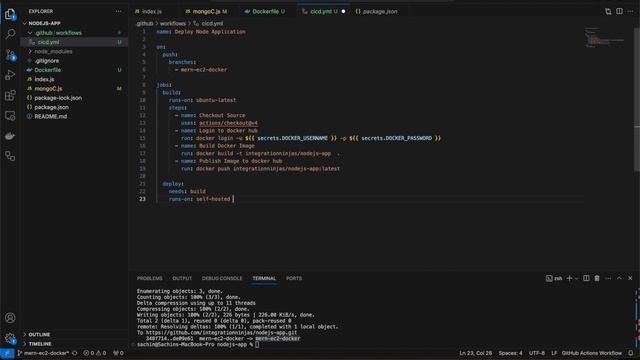Switch to the package.json editor tab
The width and height of the screenshot is (640, 360).
click(376, 11)
